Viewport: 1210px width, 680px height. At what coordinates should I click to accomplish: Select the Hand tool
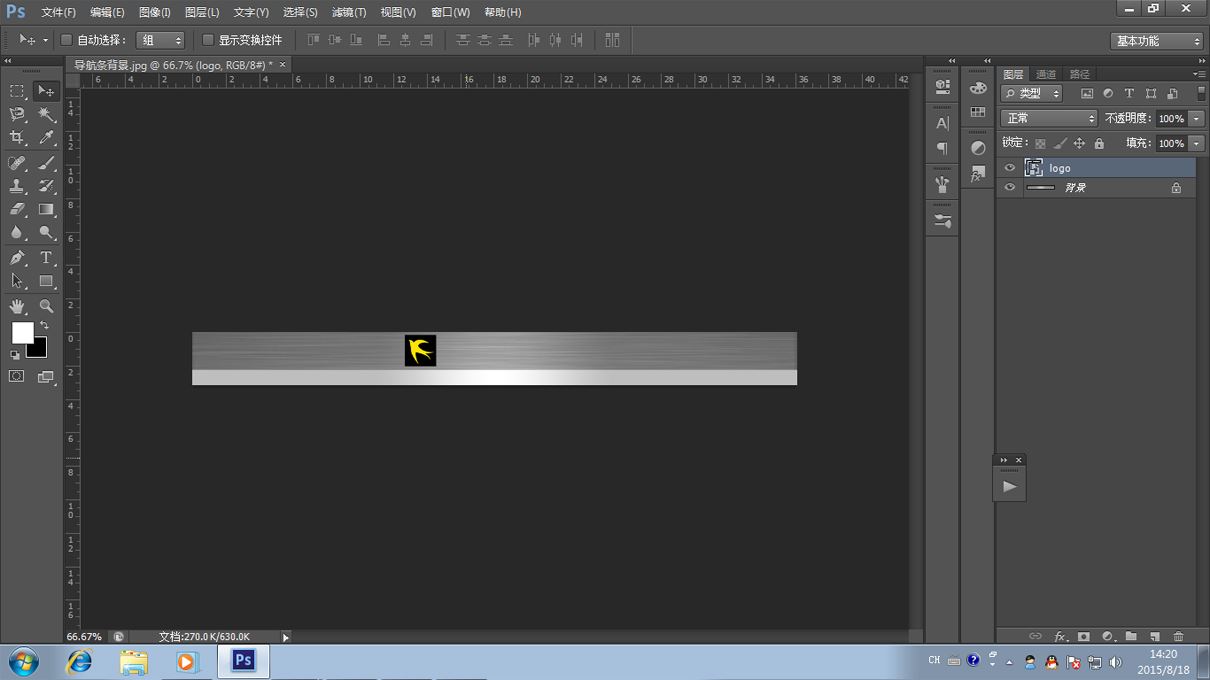(x=17, y=306)
